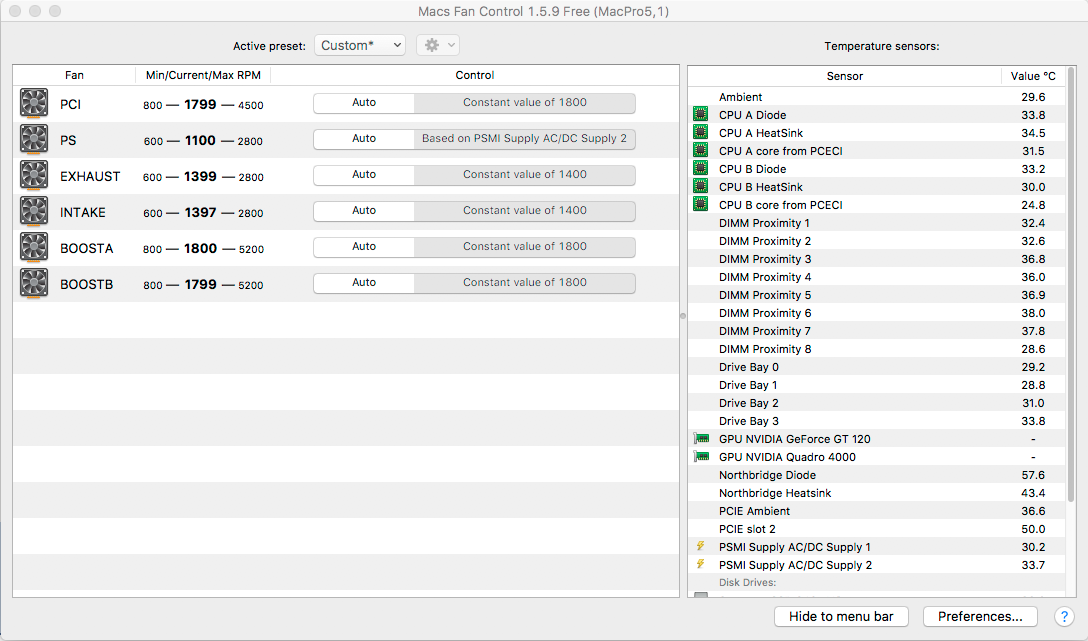
Task: Select the DIMM Proximity 4 row
Action: [876, 277]
